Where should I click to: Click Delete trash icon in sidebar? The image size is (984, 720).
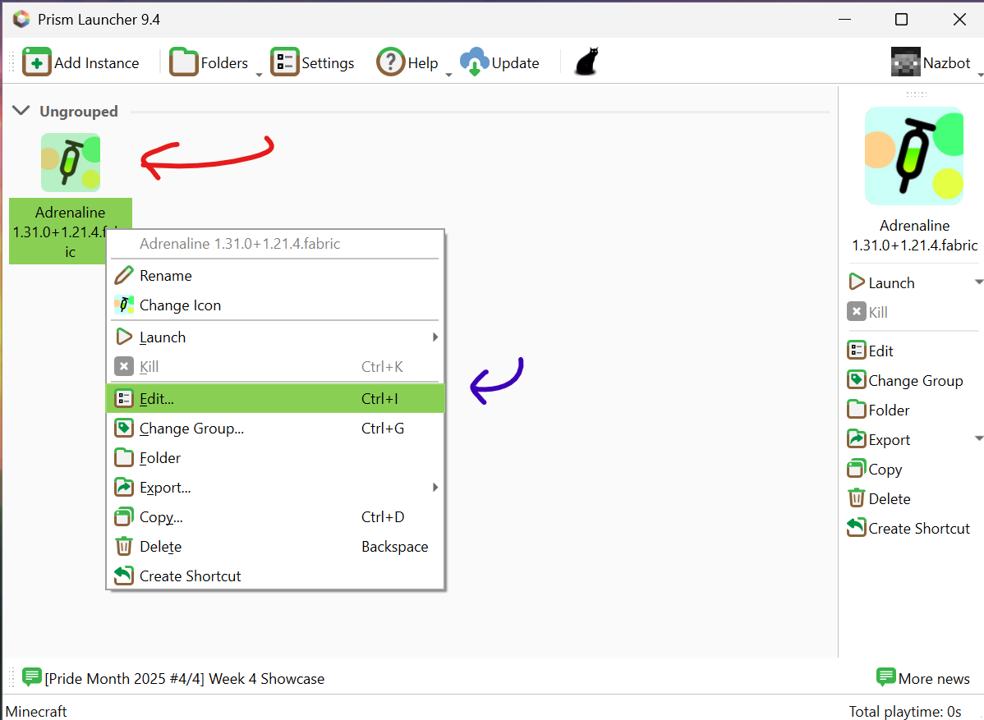[856, 498]
